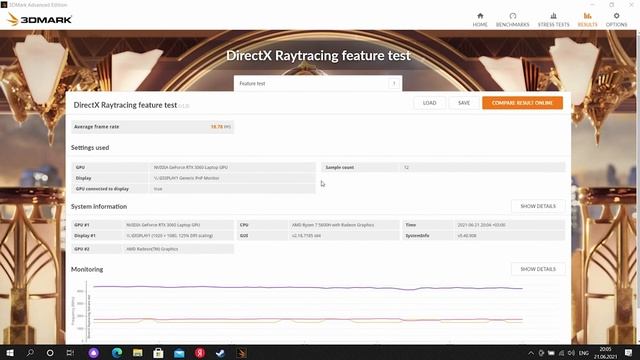Launch the purple Alice assistant from the taskbar
The width and height of the screenshot is (640, 360).
click(94, 353)
